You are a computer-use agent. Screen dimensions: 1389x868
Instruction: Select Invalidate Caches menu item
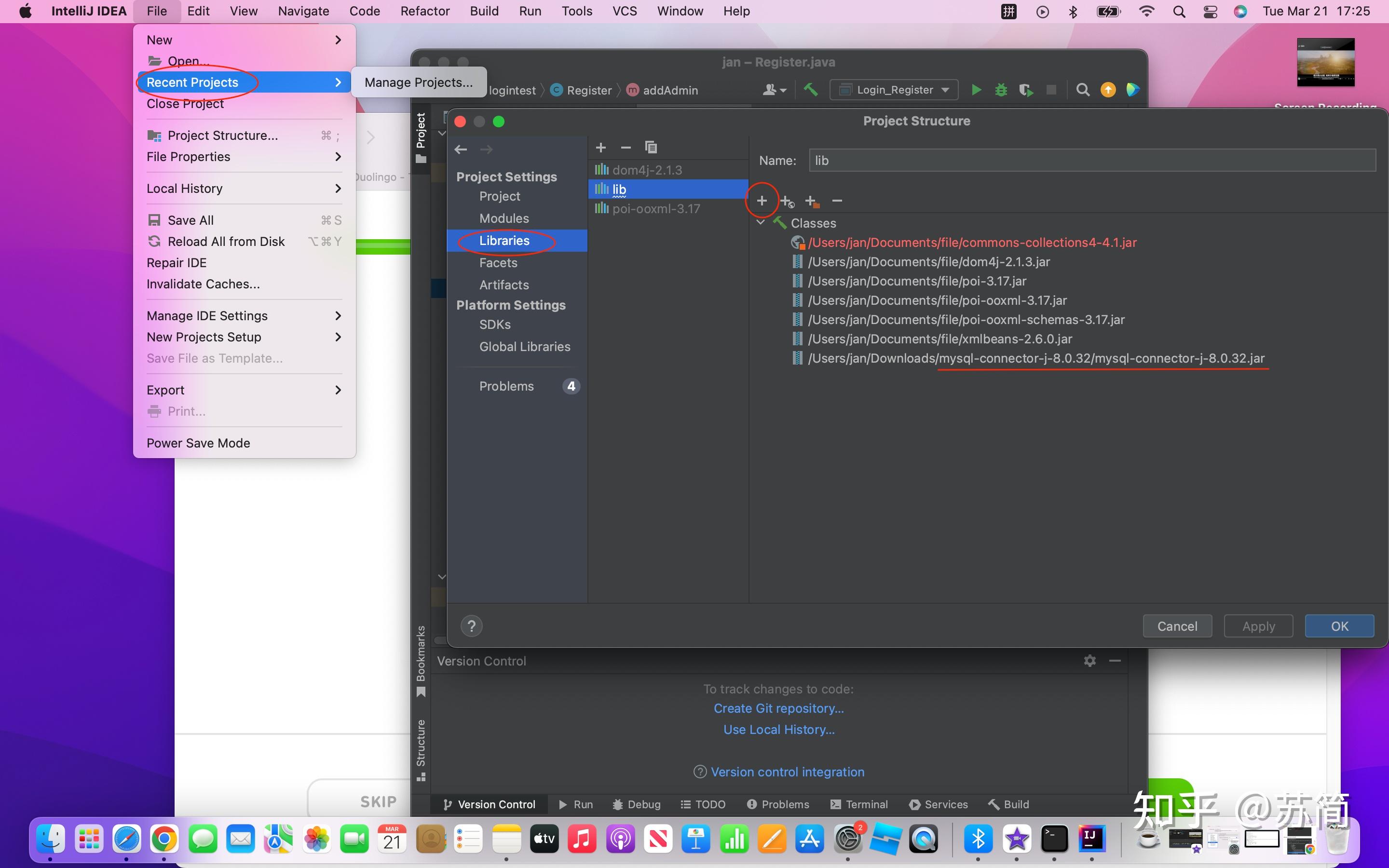click(203, 284)
